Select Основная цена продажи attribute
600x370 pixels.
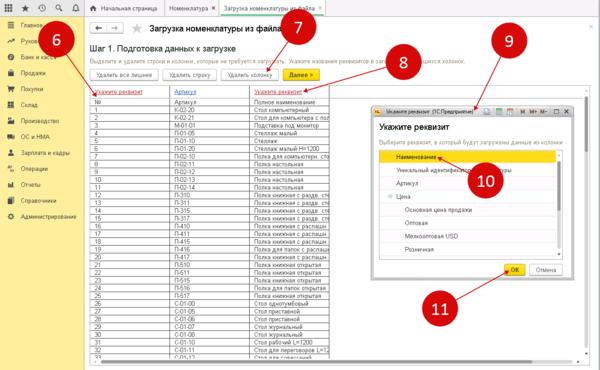tap(438, 210)
